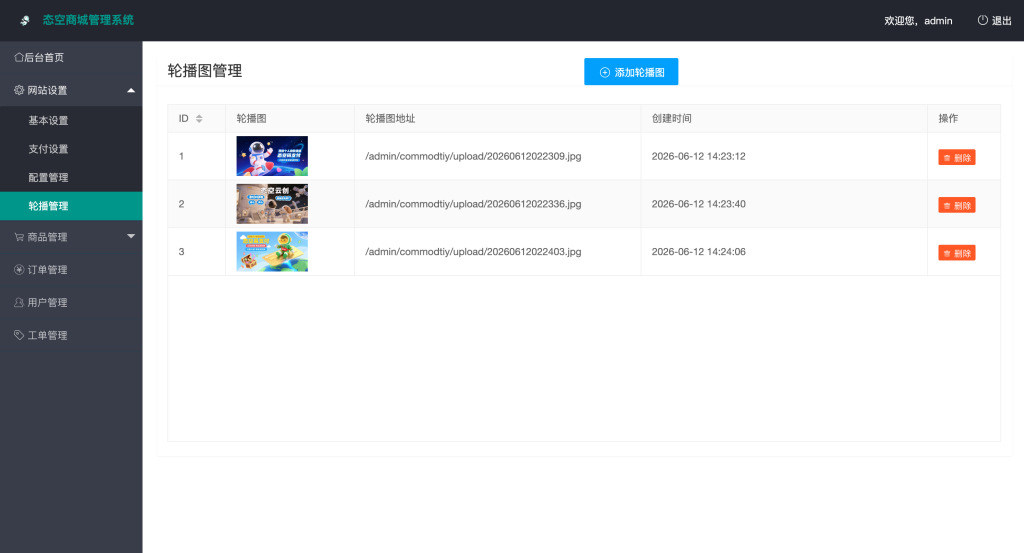
Task: Click the timestamp 2026-06-12 14:23:40
Action: (698, 204)
